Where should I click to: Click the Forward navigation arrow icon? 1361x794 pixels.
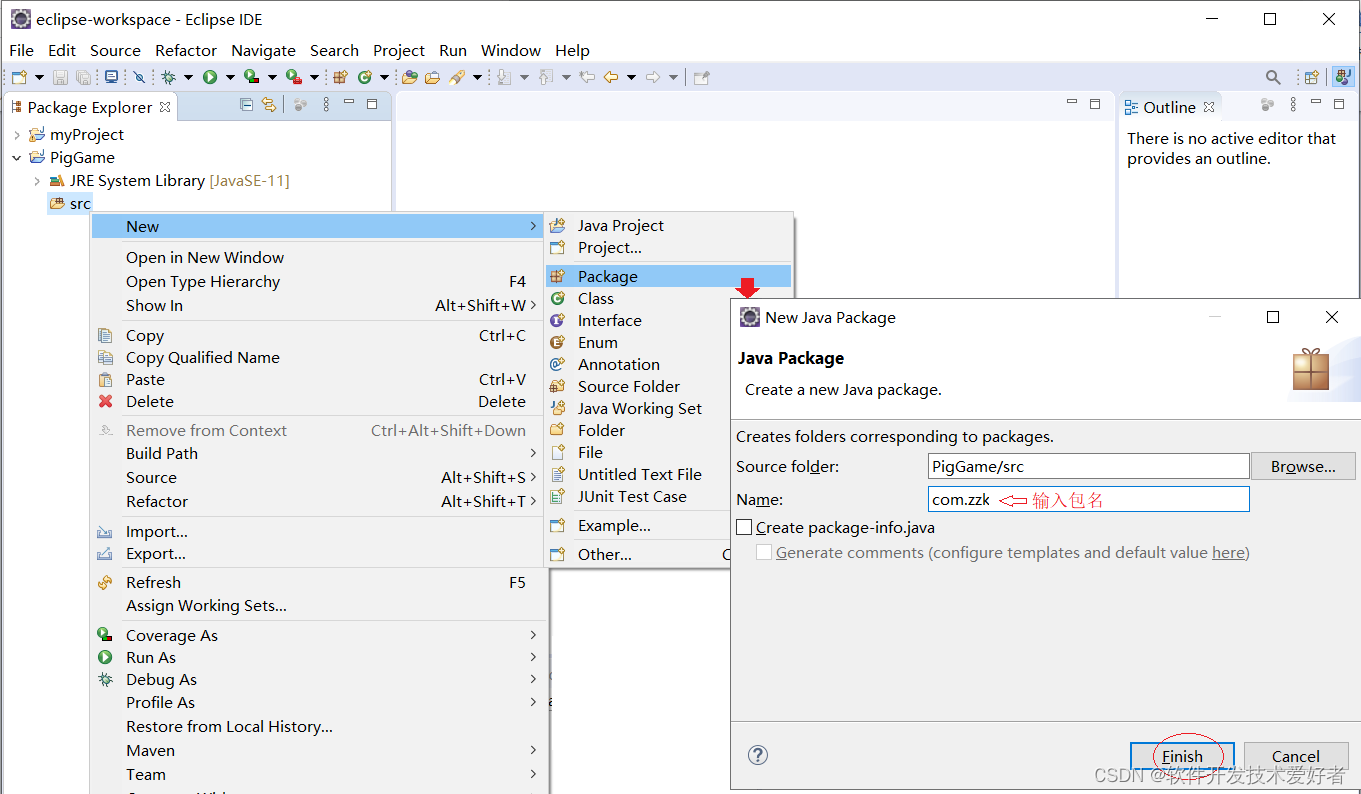click(653, 77)
